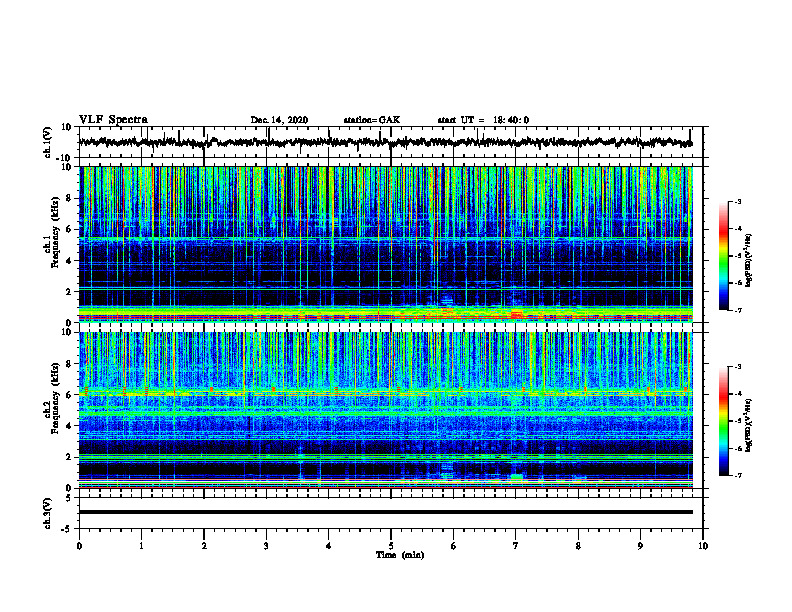Click the log(PSD) label beside ch.1 color bar
The width and height of the screenshot is (792, 612).
point(749,260)
